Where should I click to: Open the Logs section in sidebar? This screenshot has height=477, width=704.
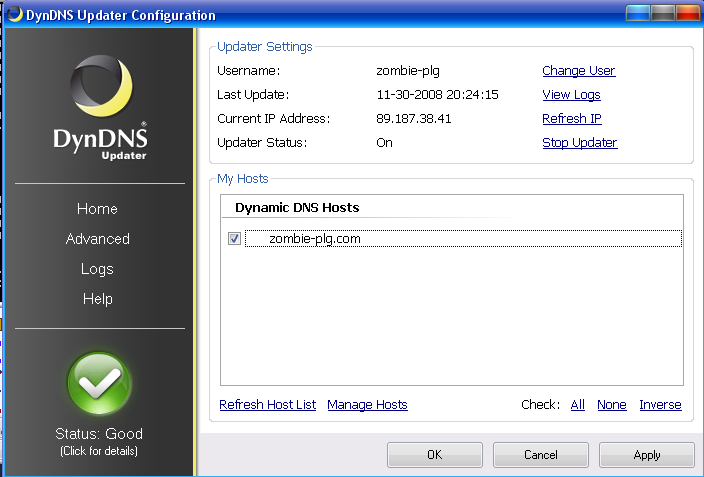point(97,269)
